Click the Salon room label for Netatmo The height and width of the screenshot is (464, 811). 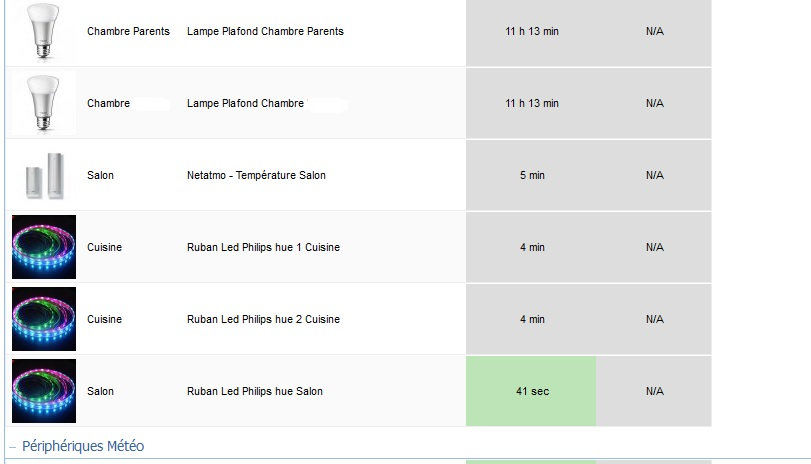coord(100,175)
